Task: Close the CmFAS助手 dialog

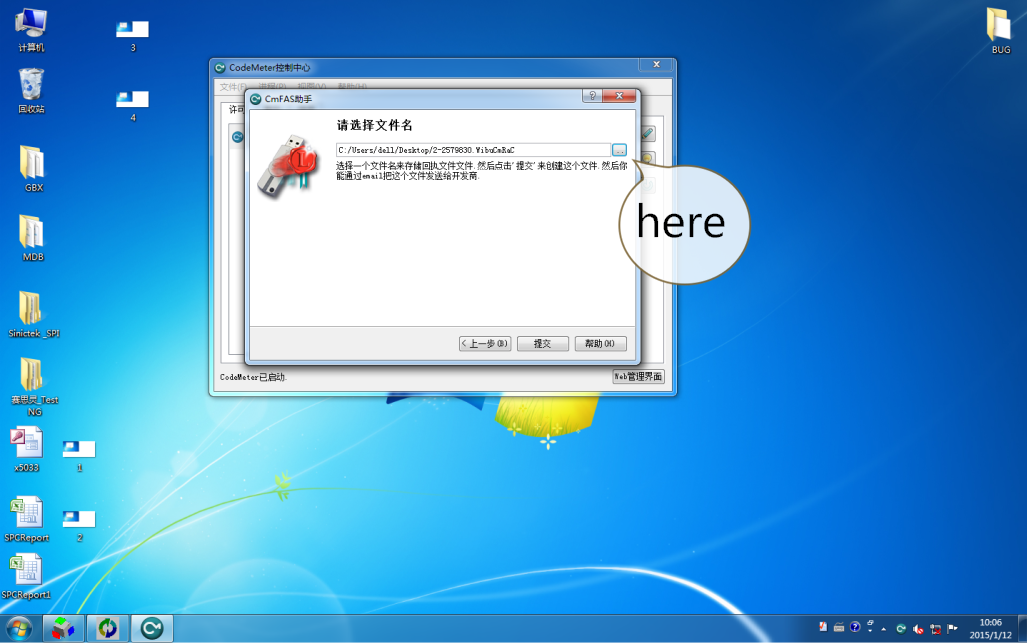Action: coord(621,97)
